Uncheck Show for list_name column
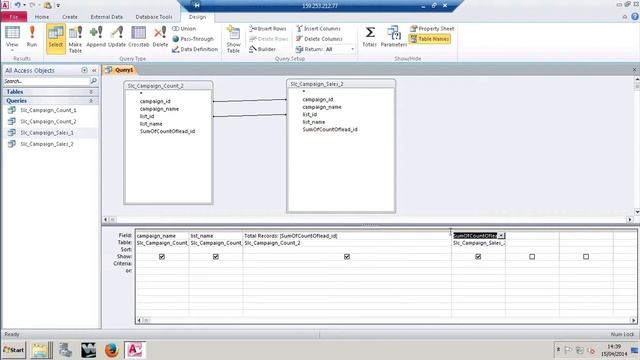This screenshot has width=640, height=360. (216, 257)
